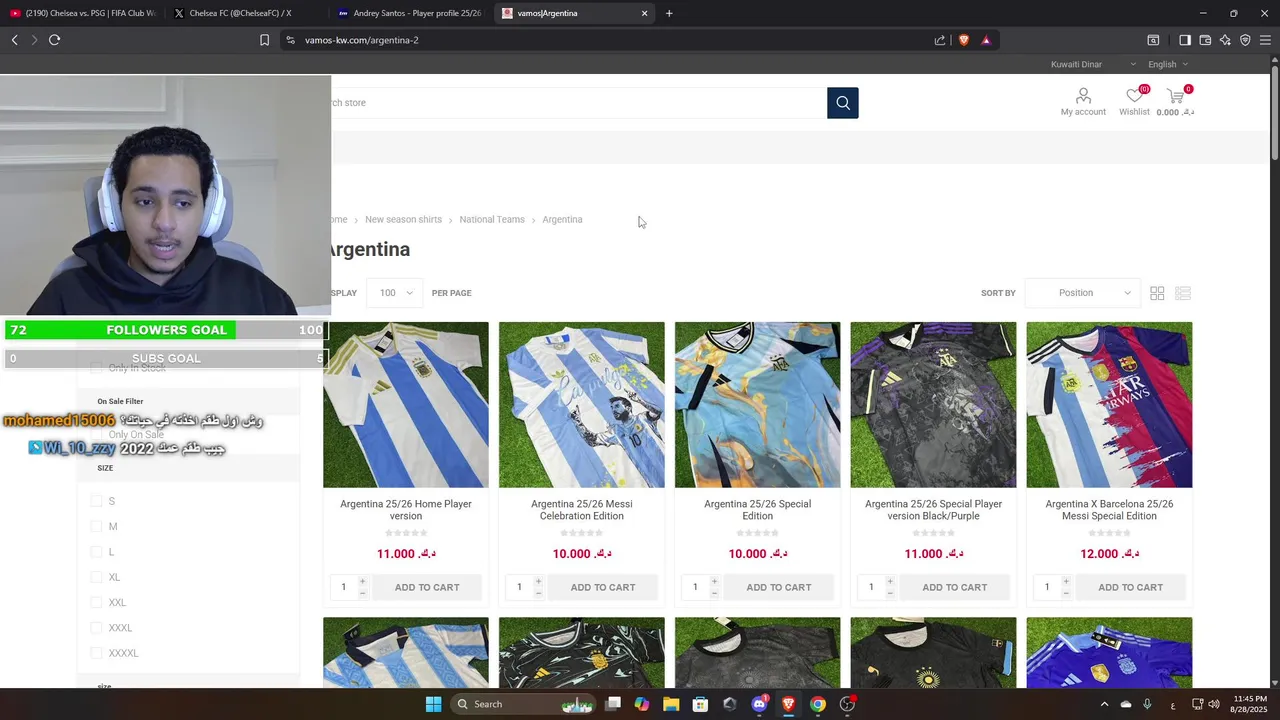Add Argentina X Barcelona Messi Edition to cart
1280x720 pixels.
click(1131, 587)
